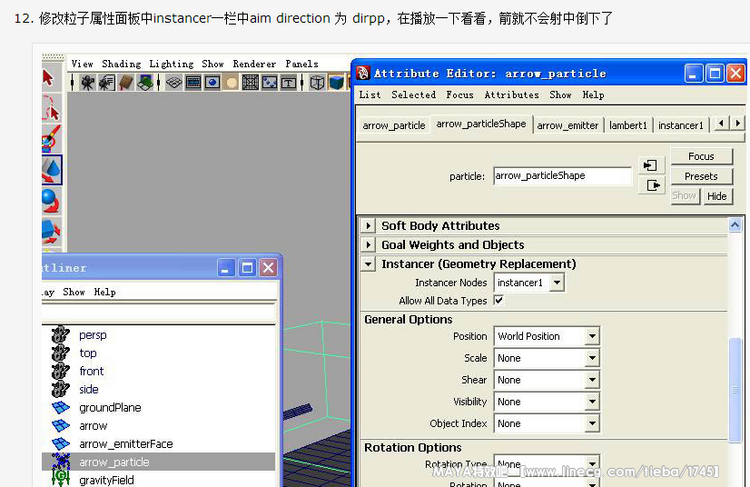750x487 pixels.
Task: Click the Focus button
Action: tap(701, 156)
